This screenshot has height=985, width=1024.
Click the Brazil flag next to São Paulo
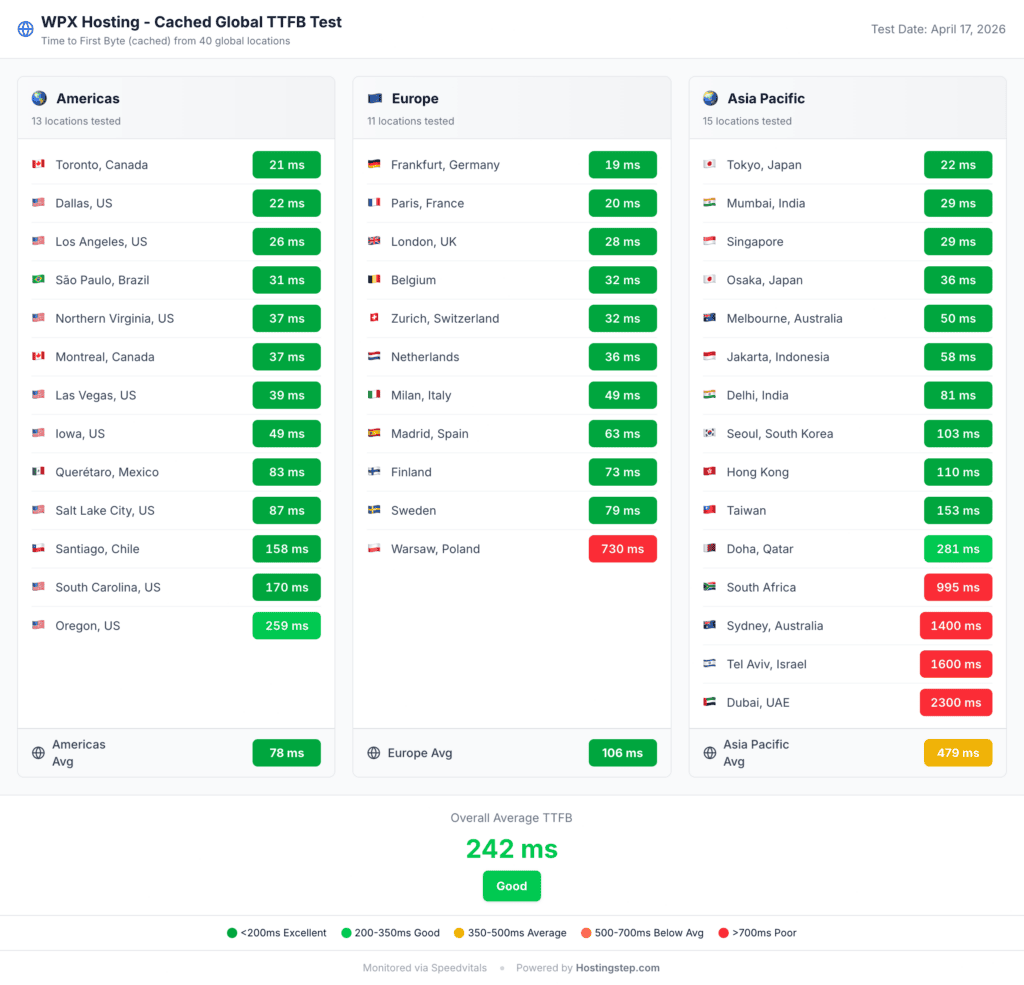pos(39,280)
